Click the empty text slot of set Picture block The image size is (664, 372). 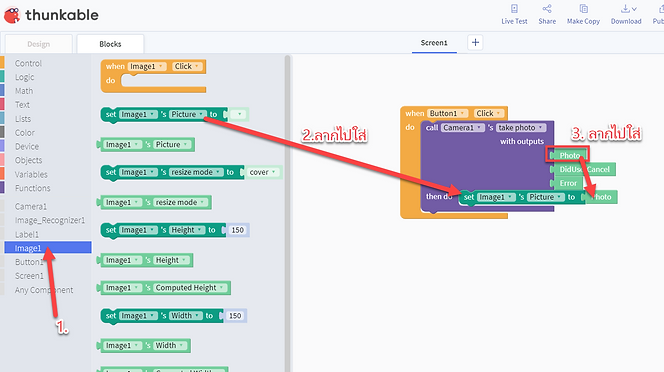(x=239, y=114)
